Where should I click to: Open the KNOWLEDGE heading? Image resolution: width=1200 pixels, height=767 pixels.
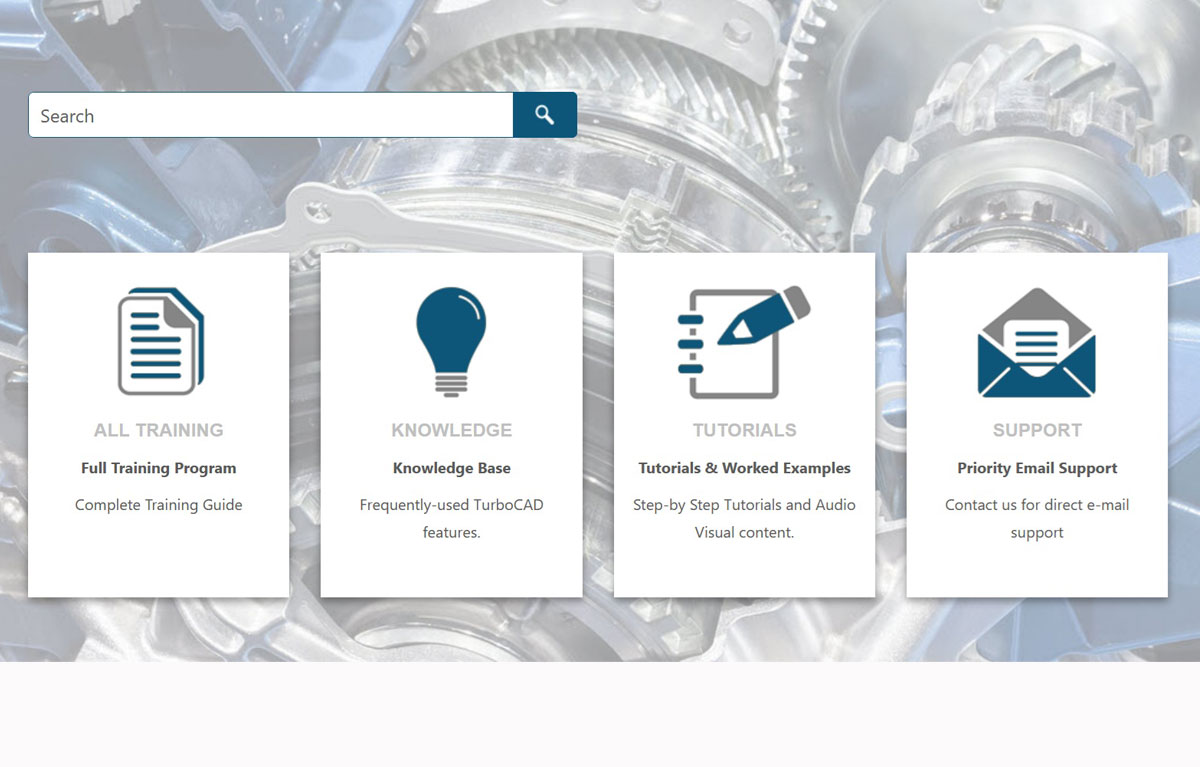[451, 430]
